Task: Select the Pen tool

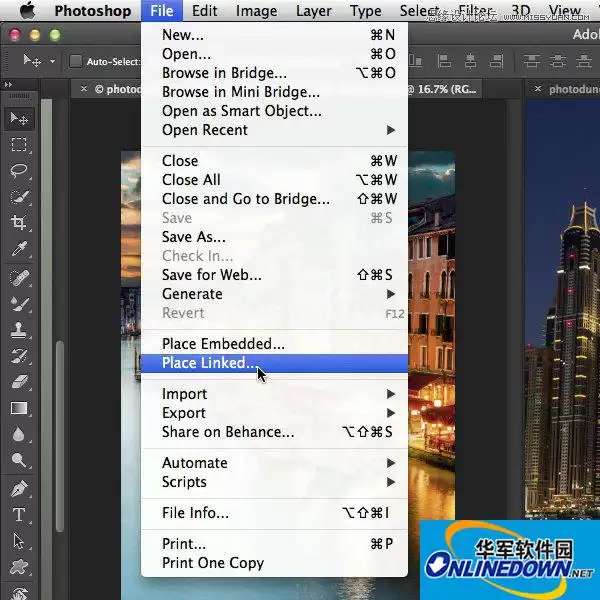Action: (x=19, y=489)
